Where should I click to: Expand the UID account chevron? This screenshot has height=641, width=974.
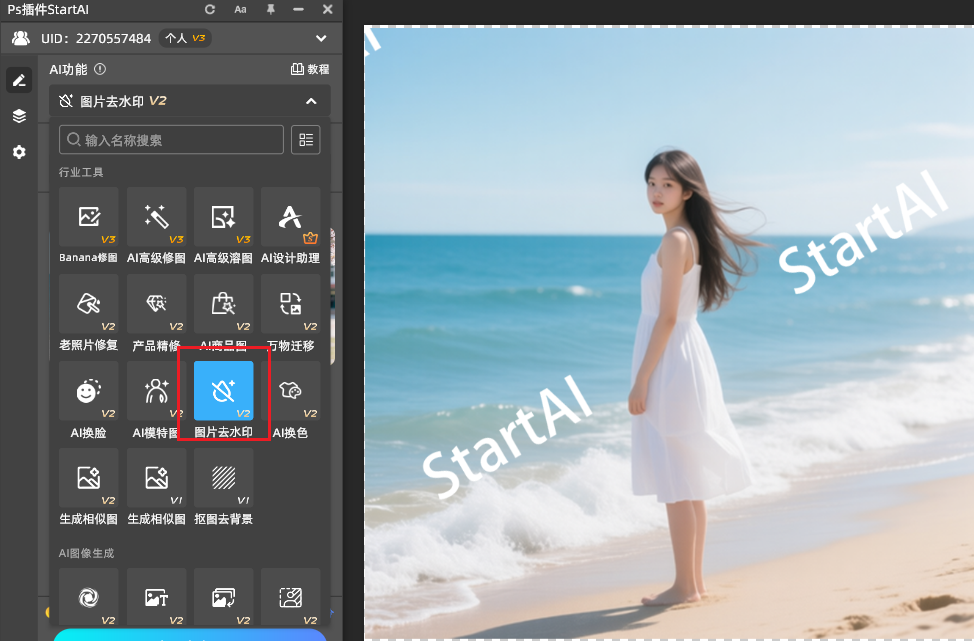(321, 38)
